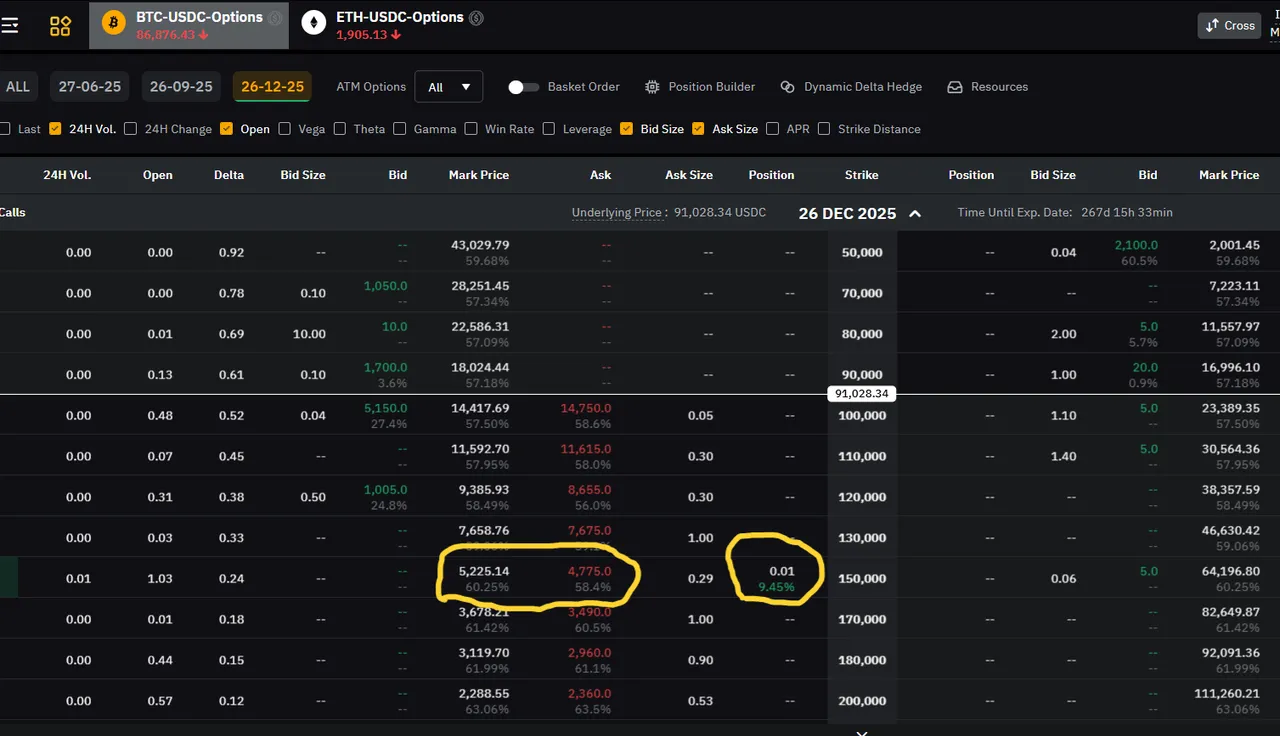
Task: Click the 80,000 strike cell
Action: (x=861, y=334)
